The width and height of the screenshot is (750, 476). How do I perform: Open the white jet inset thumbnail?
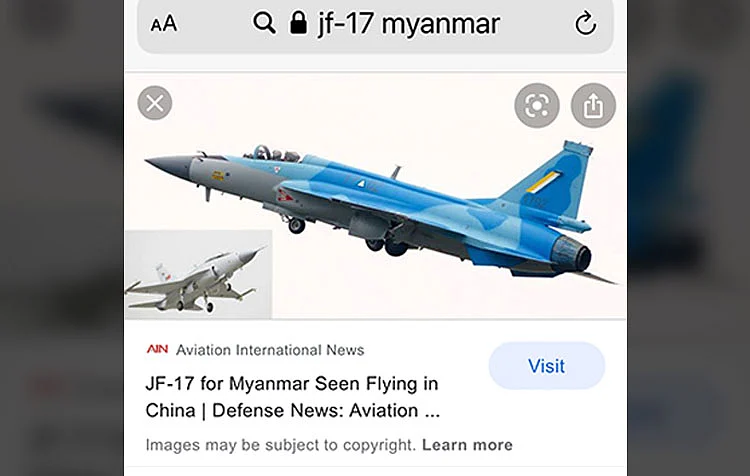199,275
